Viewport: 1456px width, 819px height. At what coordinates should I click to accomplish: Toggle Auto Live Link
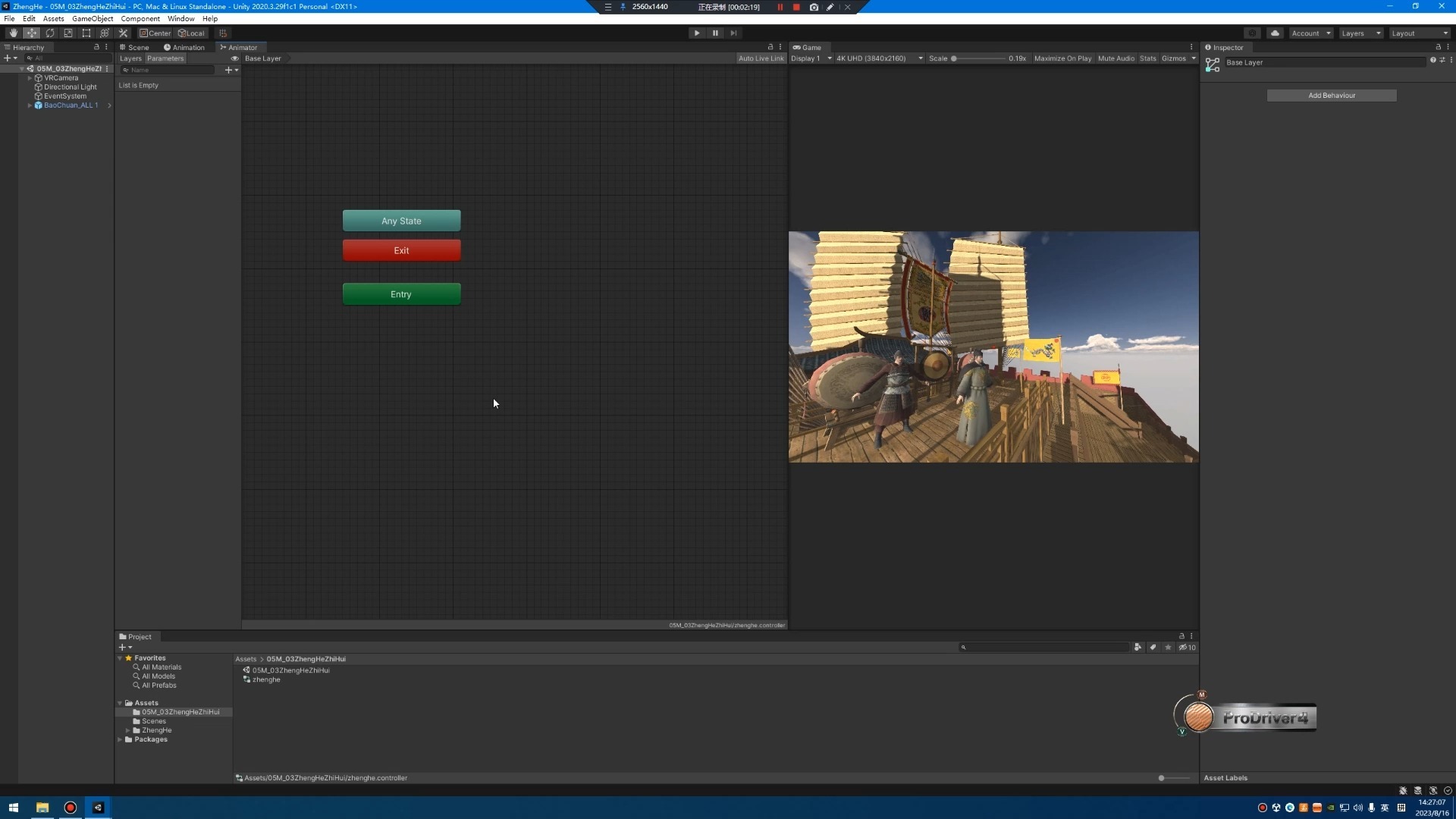click(761, 58)
